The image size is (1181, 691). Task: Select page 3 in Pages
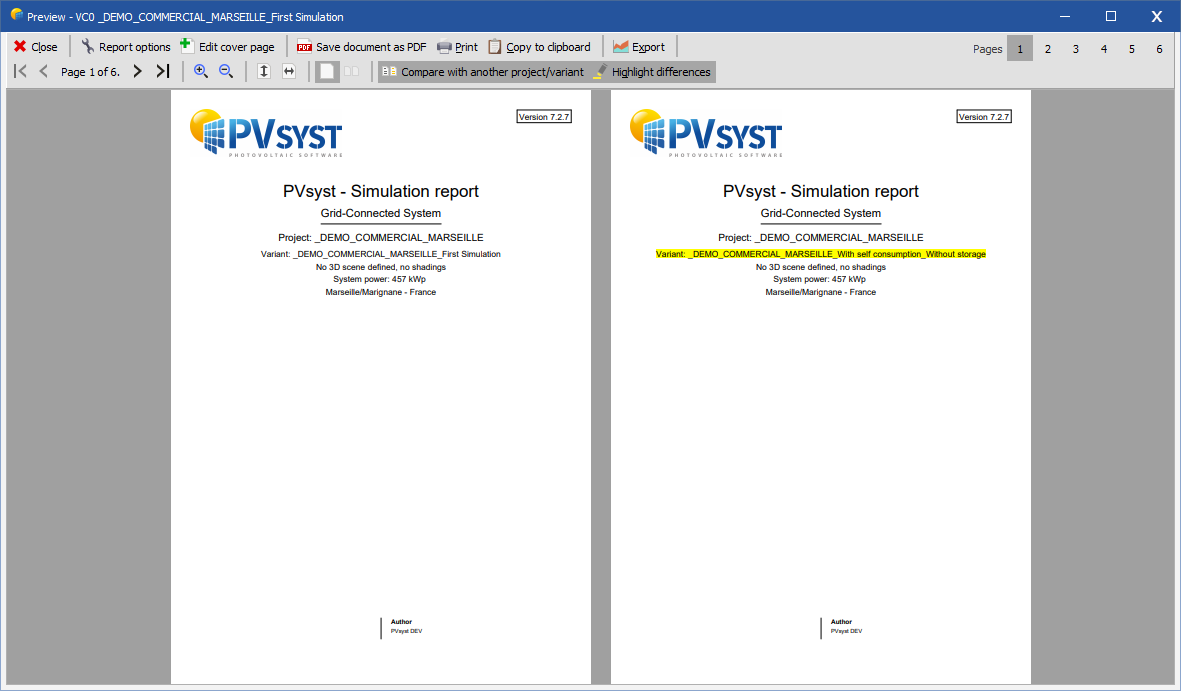click(x=1076, y=49)
